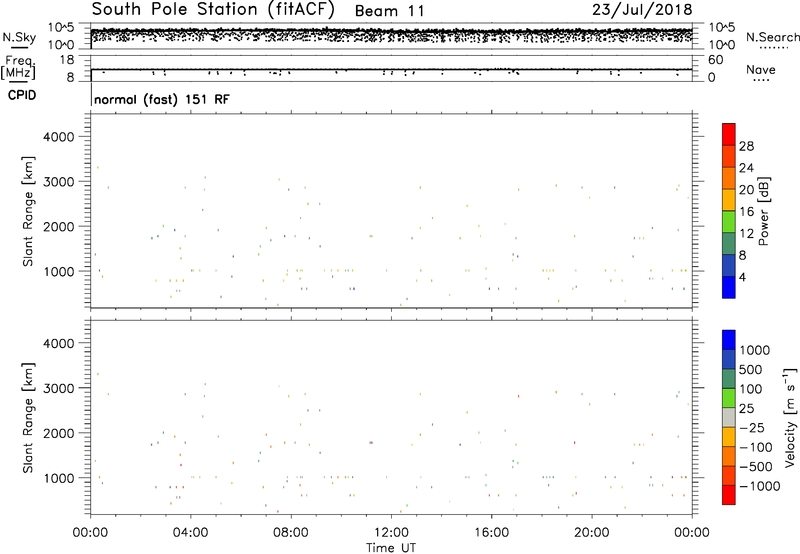Click the 'Power [dB]' colorbar label

click(x=763, y=211)
